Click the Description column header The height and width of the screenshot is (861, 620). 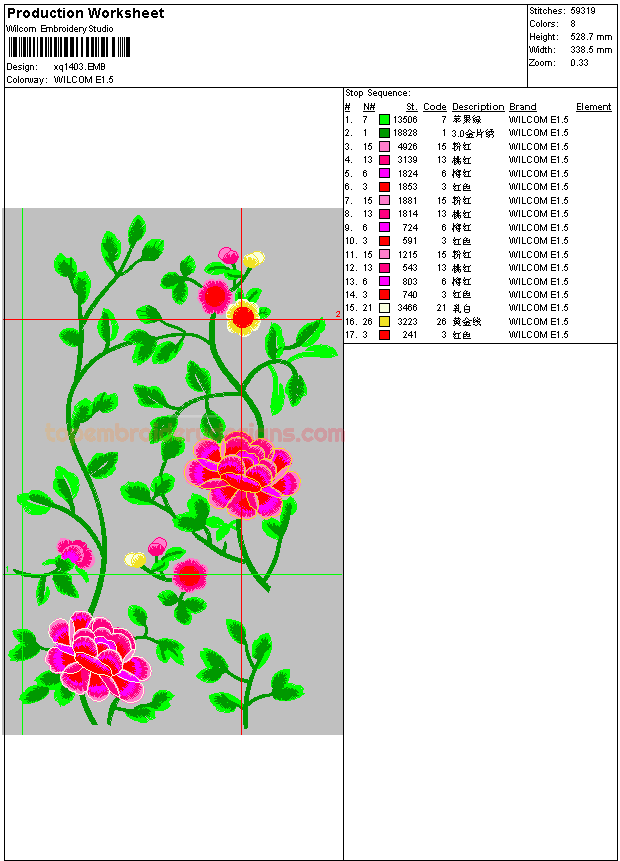477,107
